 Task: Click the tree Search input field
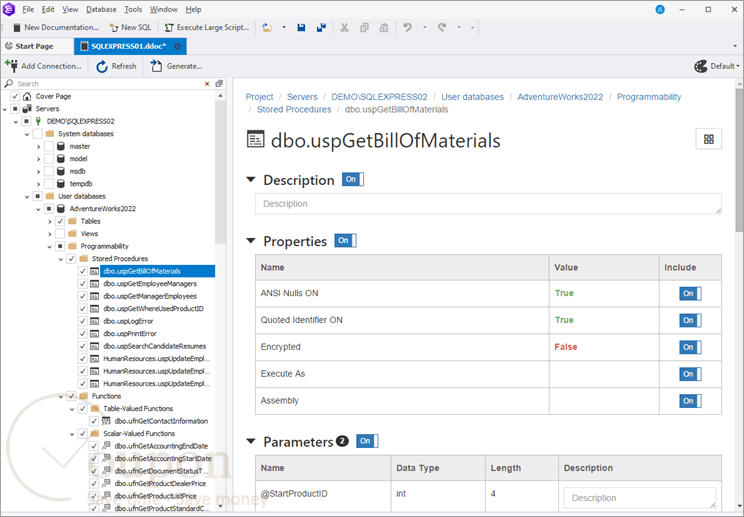(x=108, y=83)
